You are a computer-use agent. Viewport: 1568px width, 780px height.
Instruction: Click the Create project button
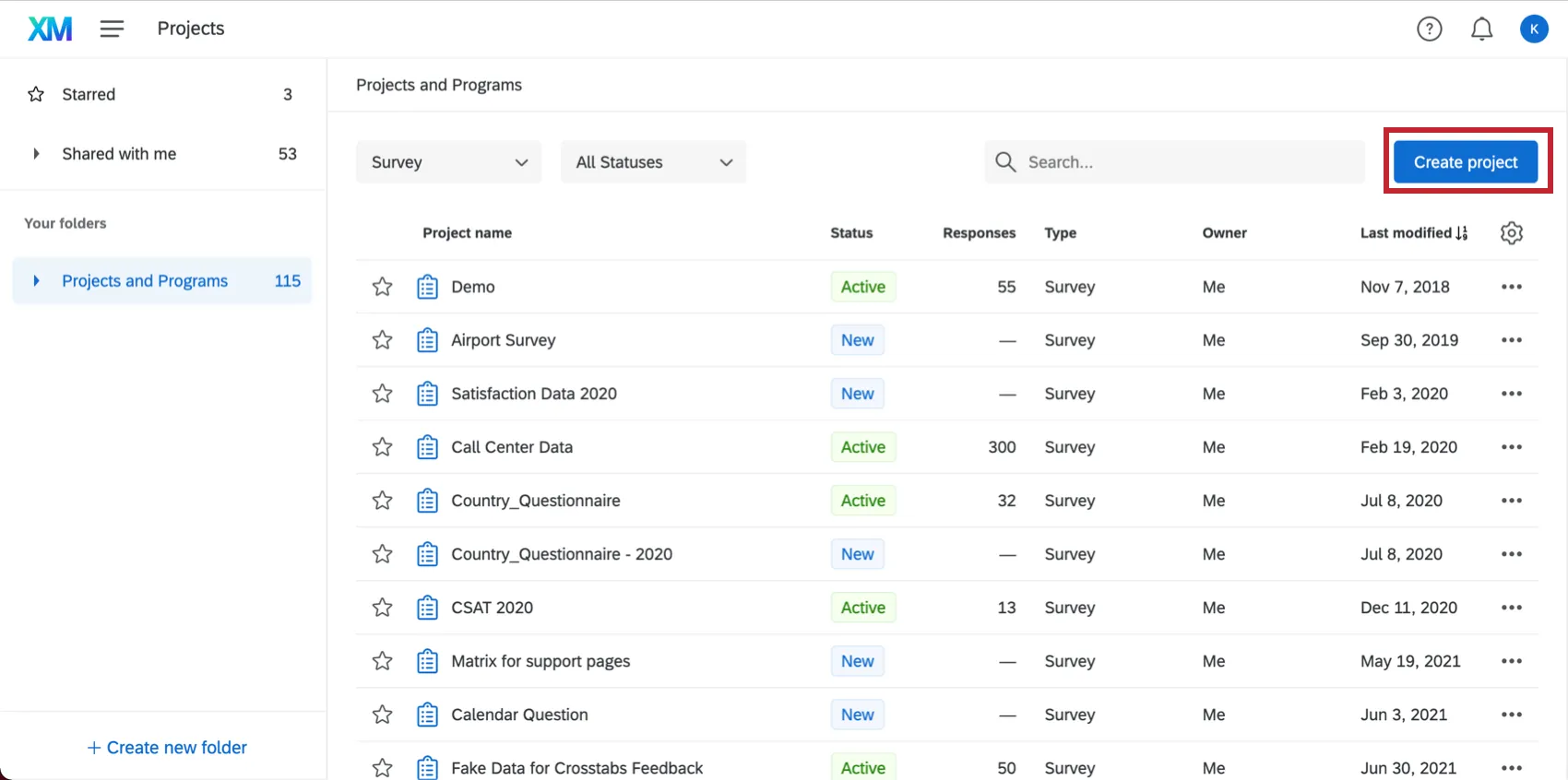click(1465, 162)
